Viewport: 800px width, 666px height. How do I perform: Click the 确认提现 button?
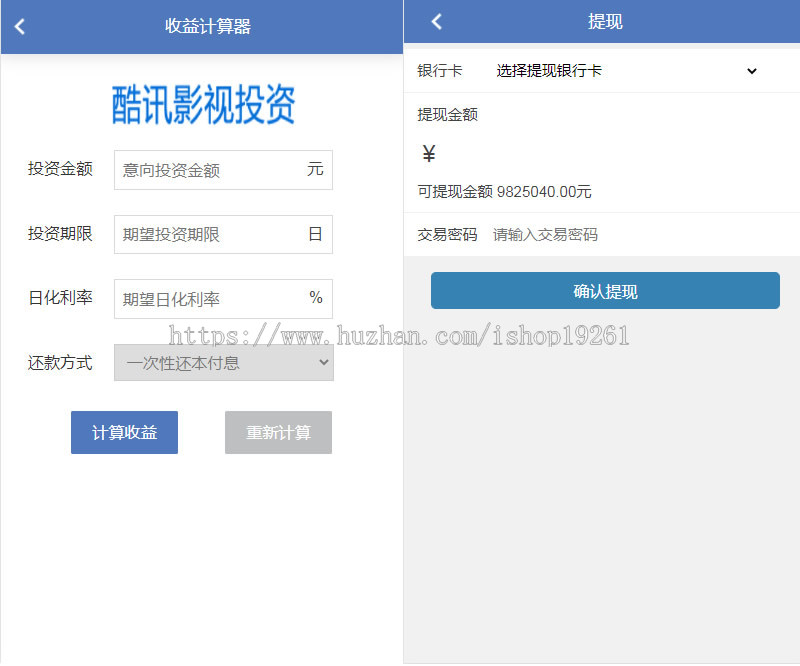(605, 291)
